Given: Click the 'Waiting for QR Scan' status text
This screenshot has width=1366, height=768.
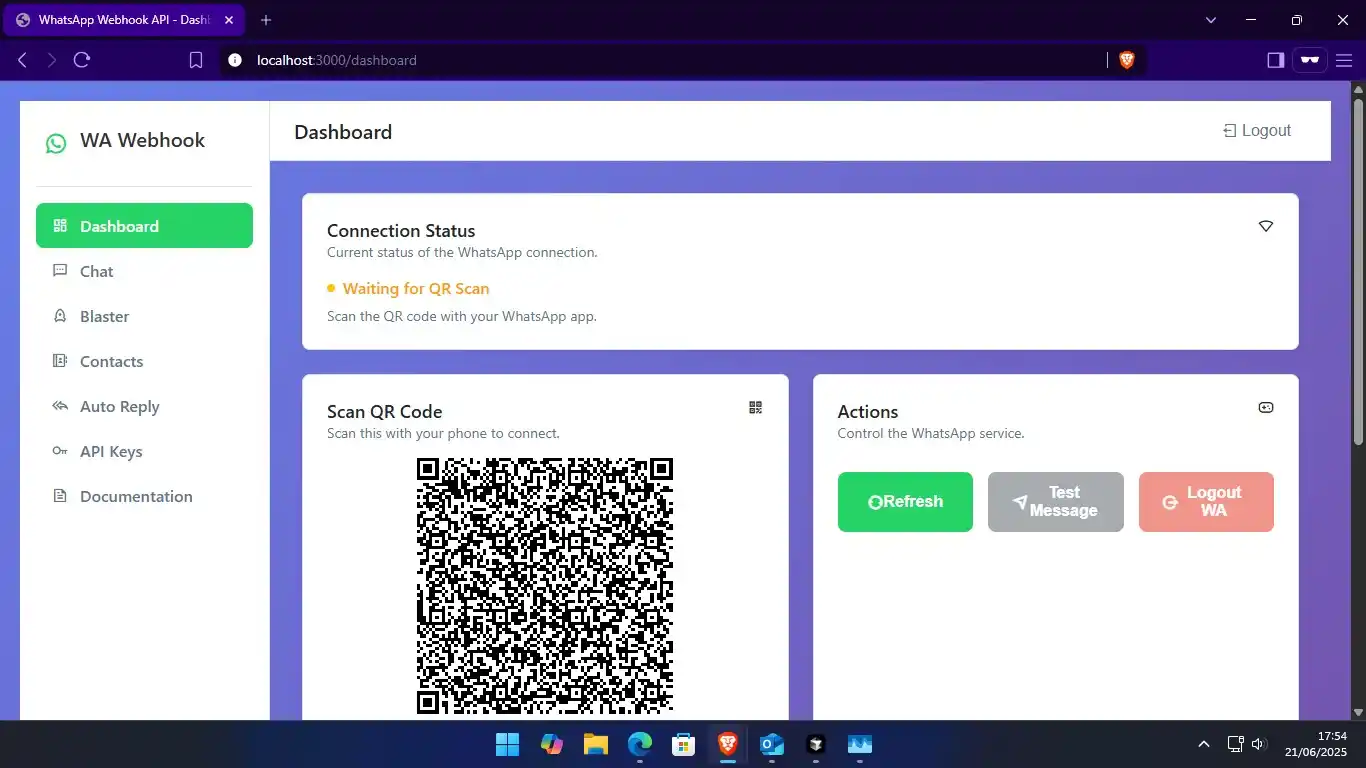Looking at the screenshot, I should point(416,288).
